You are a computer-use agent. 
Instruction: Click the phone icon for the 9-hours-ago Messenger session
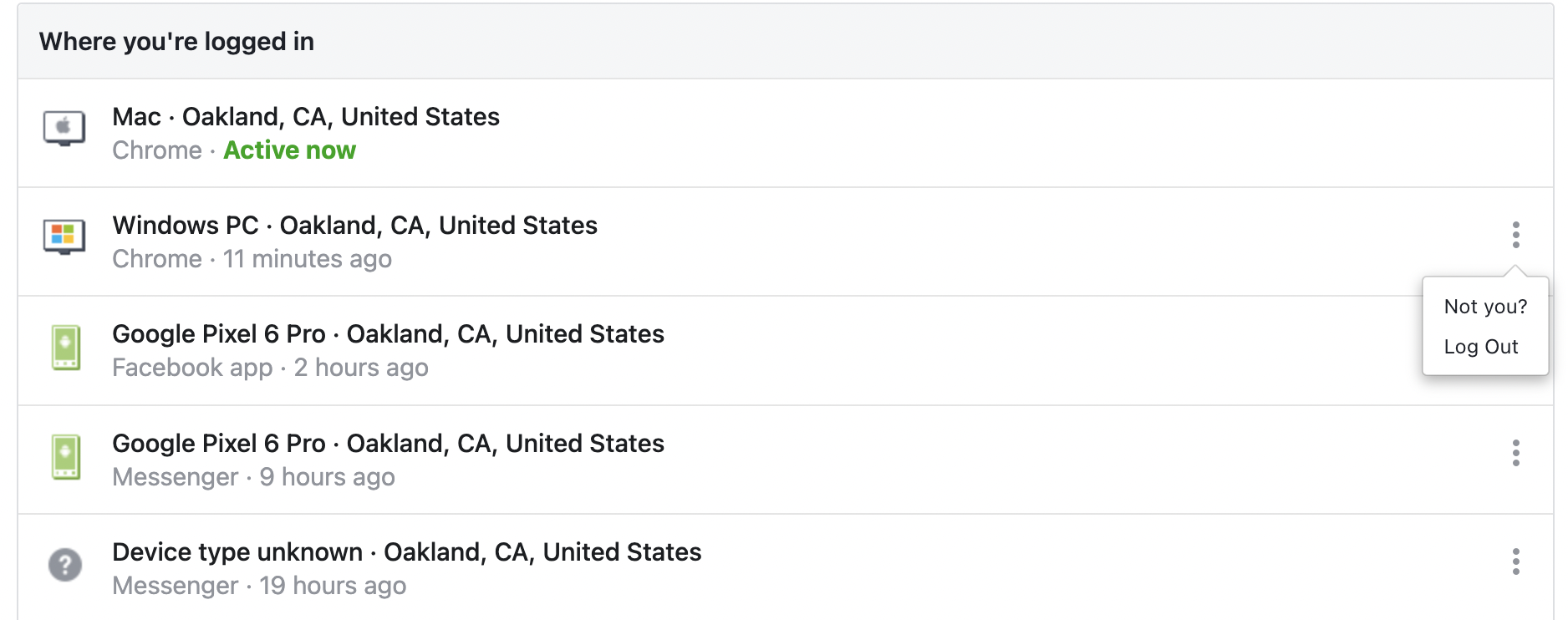coord(65,456)
